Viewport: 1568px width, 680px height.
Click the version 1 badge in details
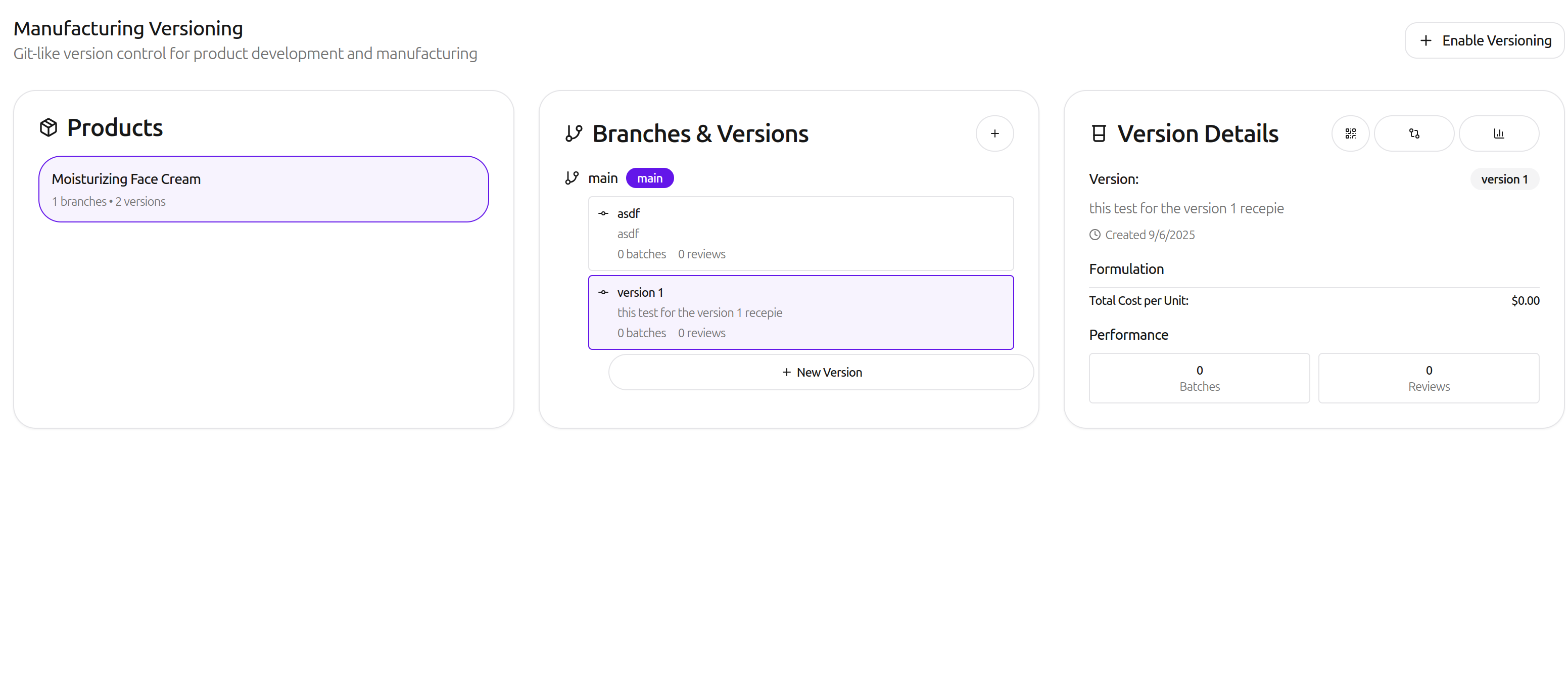[x=1504, y=179]
